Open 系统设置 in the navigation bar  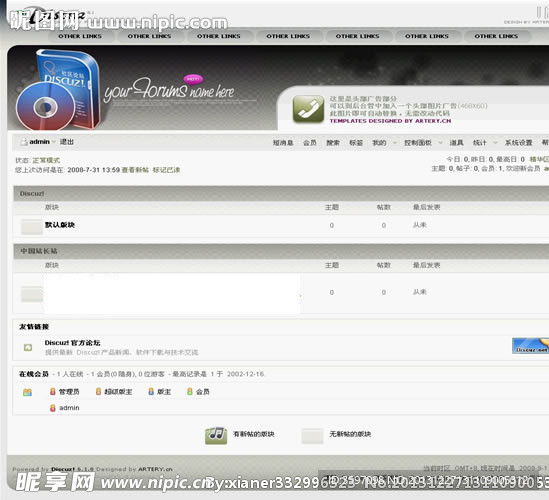(x=519, y=143)
